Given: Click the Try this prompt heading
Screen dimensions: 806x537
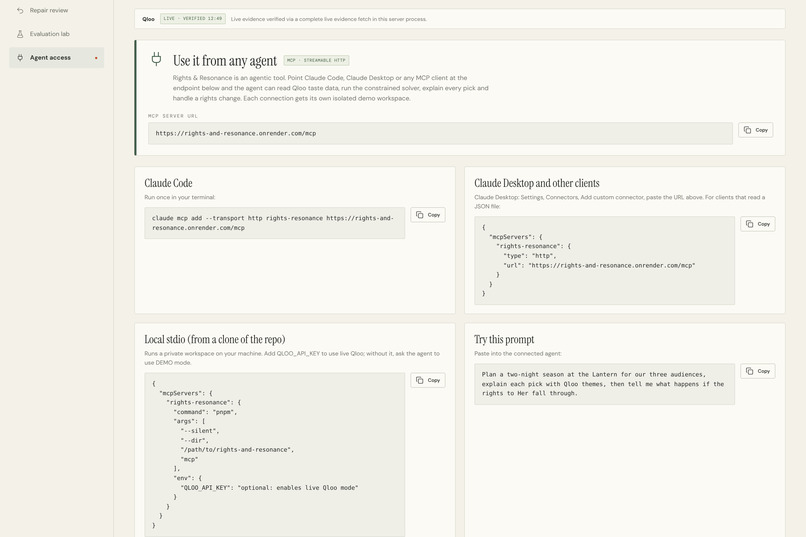Looking at the screenshot, I should pyautogui.click(x=504, y=339).
